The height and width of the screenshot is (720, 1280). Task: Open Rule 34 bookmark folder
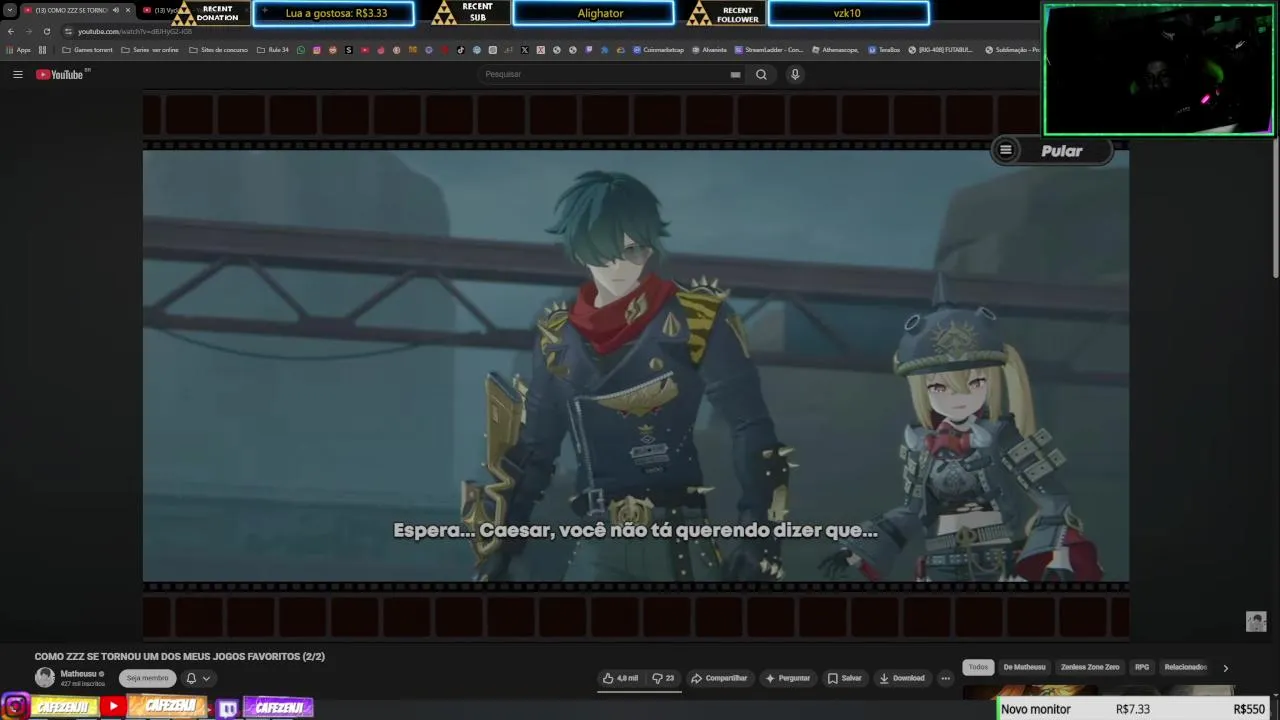coord(273,49)
